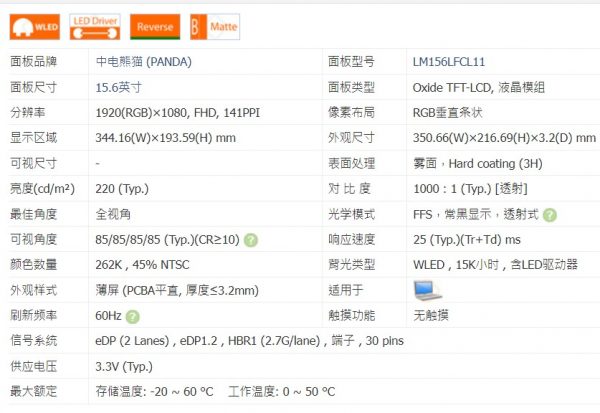600x413 pixels.
Task: Select the RGB垂直条状 pixel layout value
Action: point(447,113)
